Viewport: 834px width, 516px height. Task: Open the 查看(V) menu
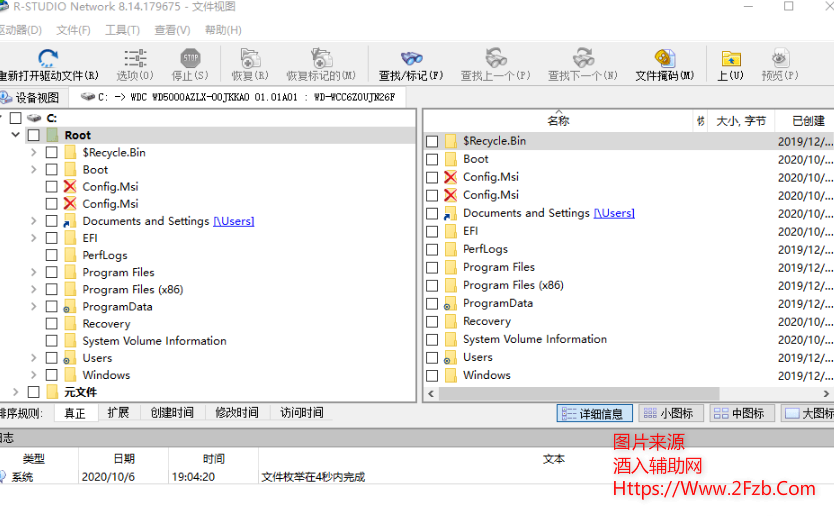click(x=172, y=30)
